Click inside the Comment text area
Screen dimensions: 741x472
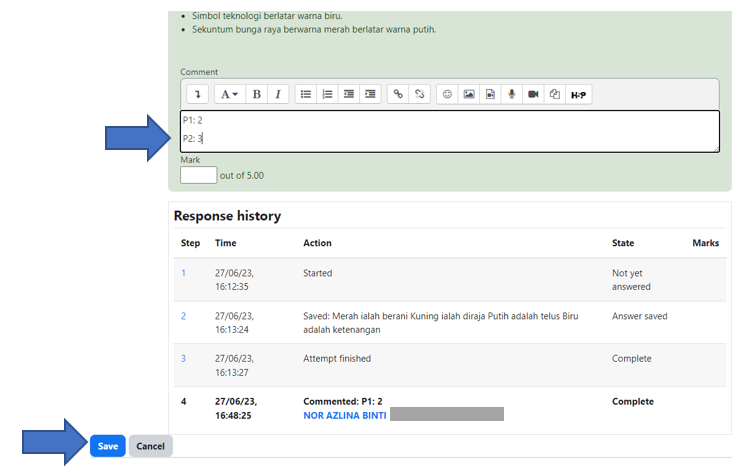pos(450,130)
